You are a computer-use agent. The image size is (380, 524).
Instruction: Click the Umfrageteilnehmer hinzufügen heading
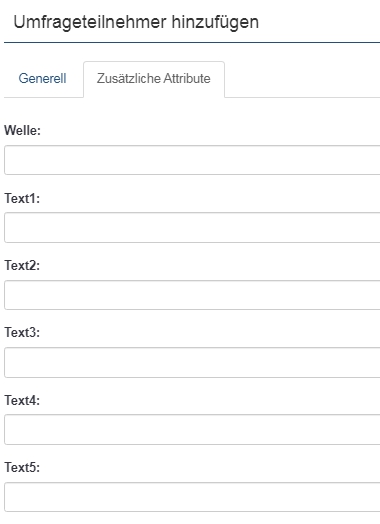(136, 23)
